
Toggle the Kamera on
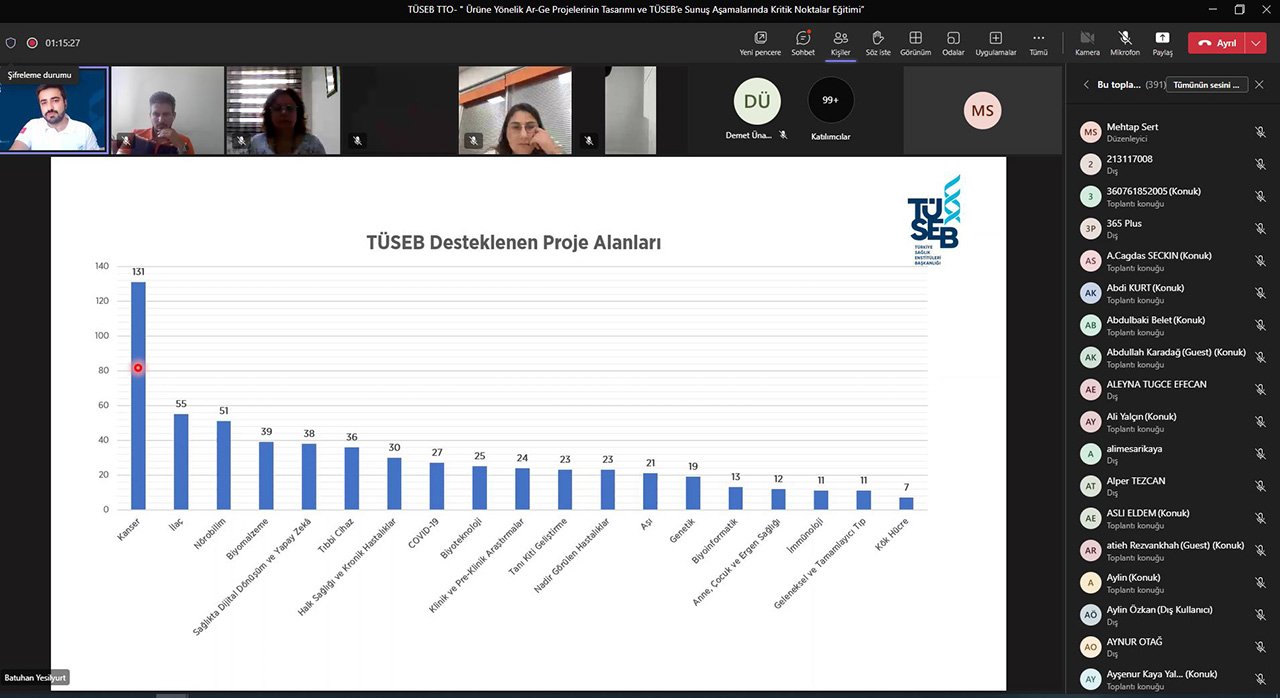[x=1087, y=43]
